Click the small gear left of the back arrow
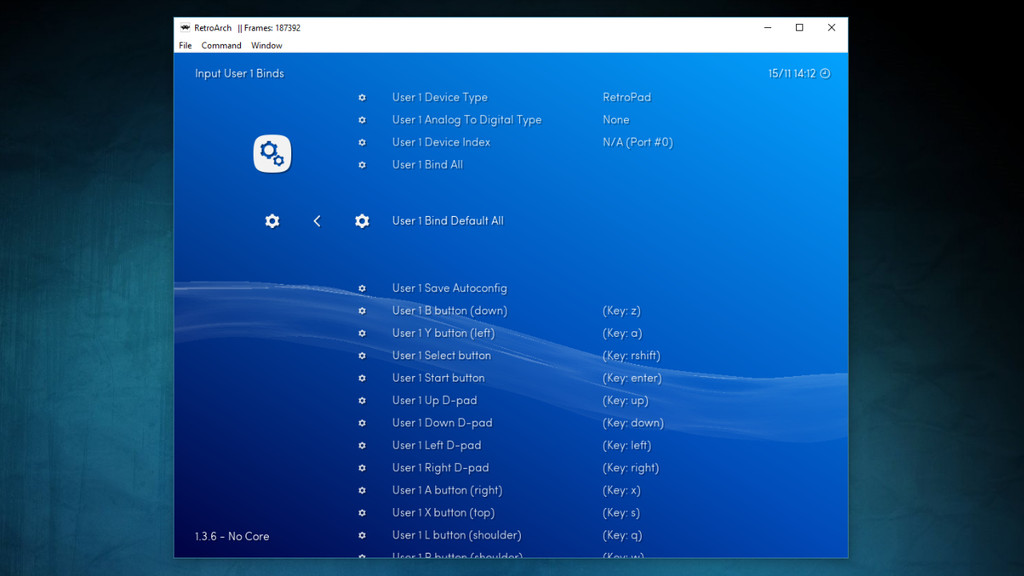1024x576 pixels. (272, 221)
